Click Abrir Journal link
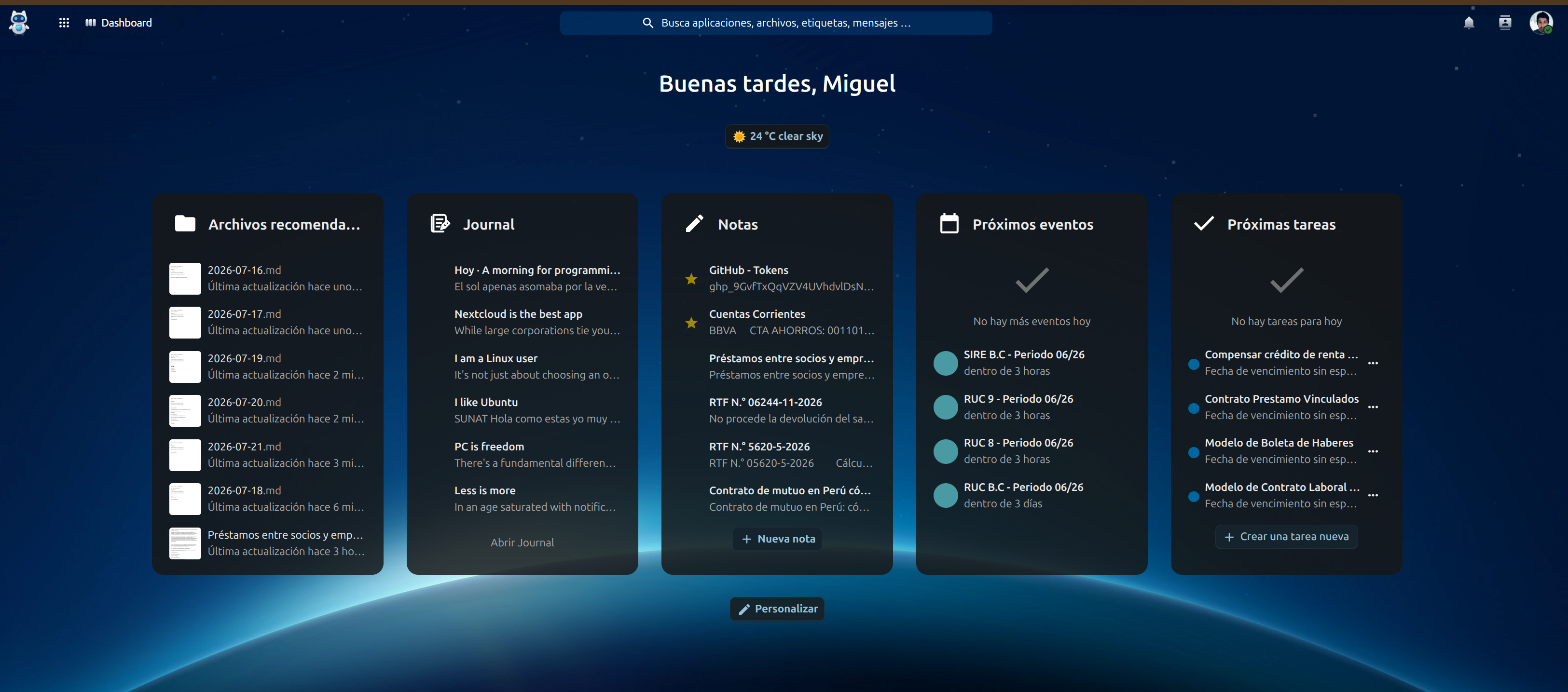Screen dimensions: 1568x692 pos(522,543)
